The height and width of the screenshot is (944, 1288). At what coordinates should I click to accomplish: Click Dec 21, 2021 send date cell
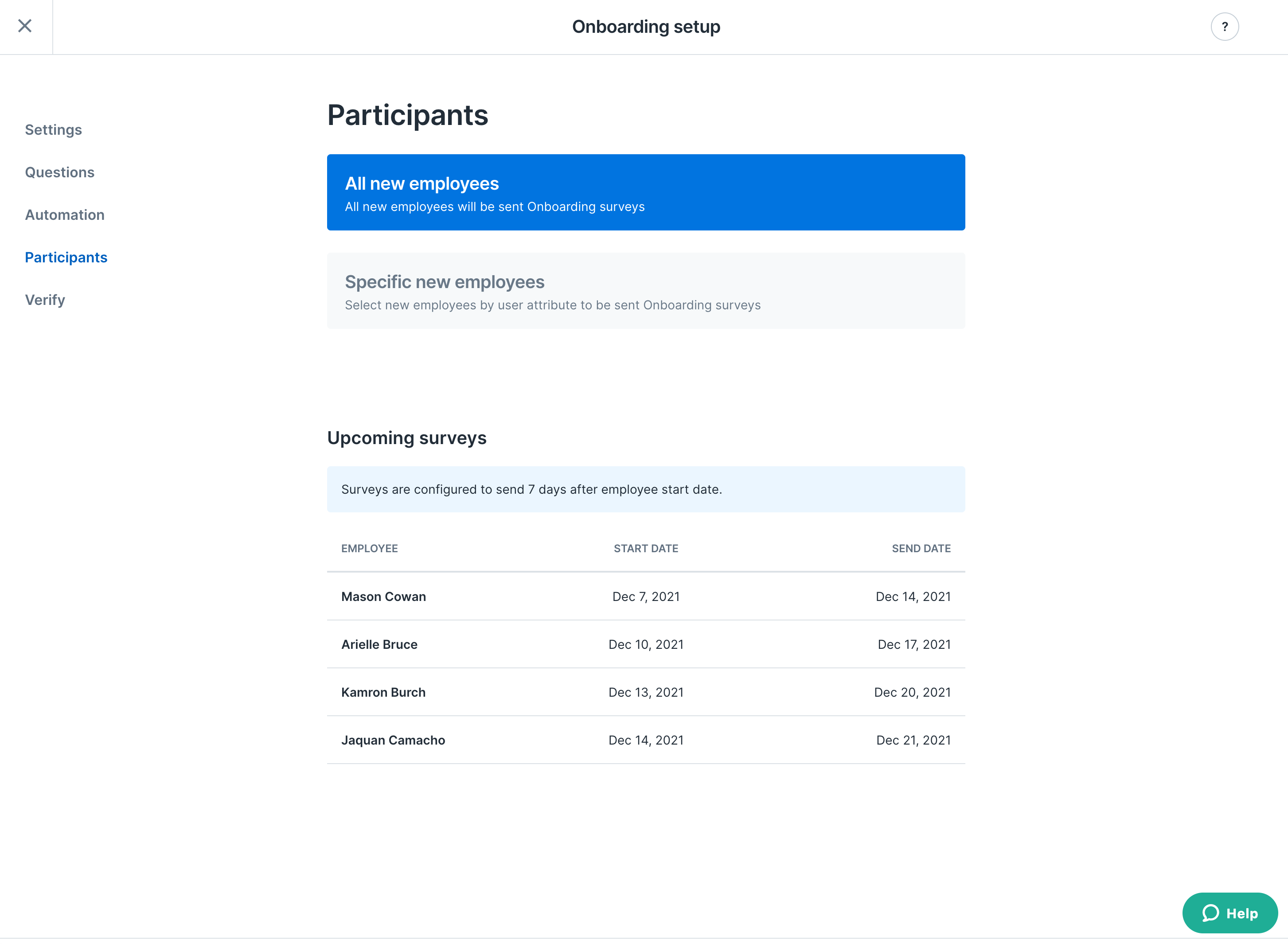(913, 740)
